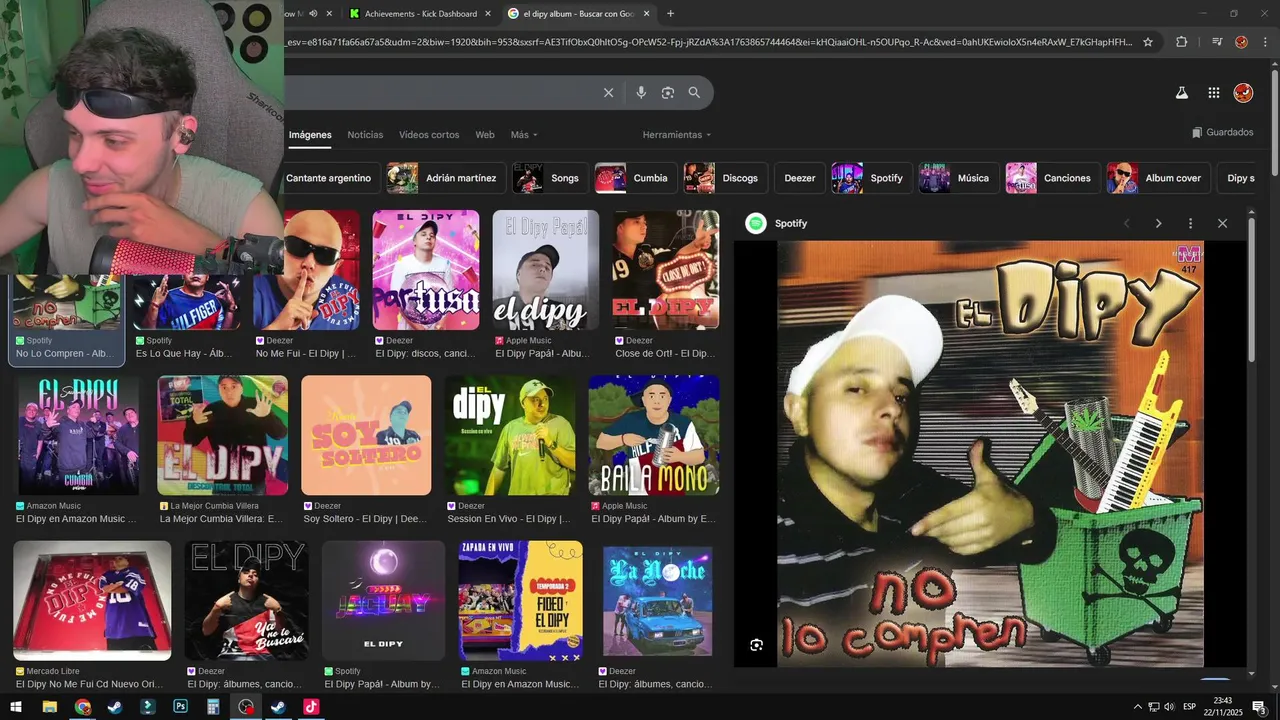Image resolution: width=1280 pixels, height=720 pixels.
Task: Open the Chrome extensions puzzle icon
Action: (1182, 42)
